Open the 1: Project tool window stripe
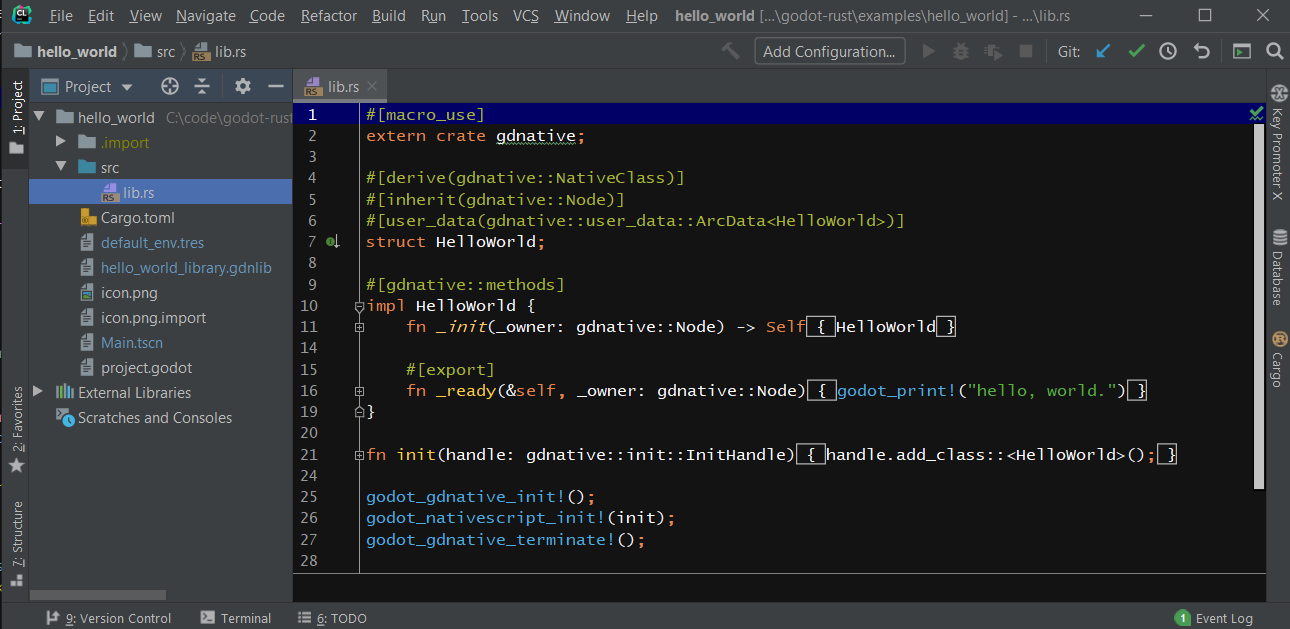The image size is (1290, 629). tap(16, 118)
